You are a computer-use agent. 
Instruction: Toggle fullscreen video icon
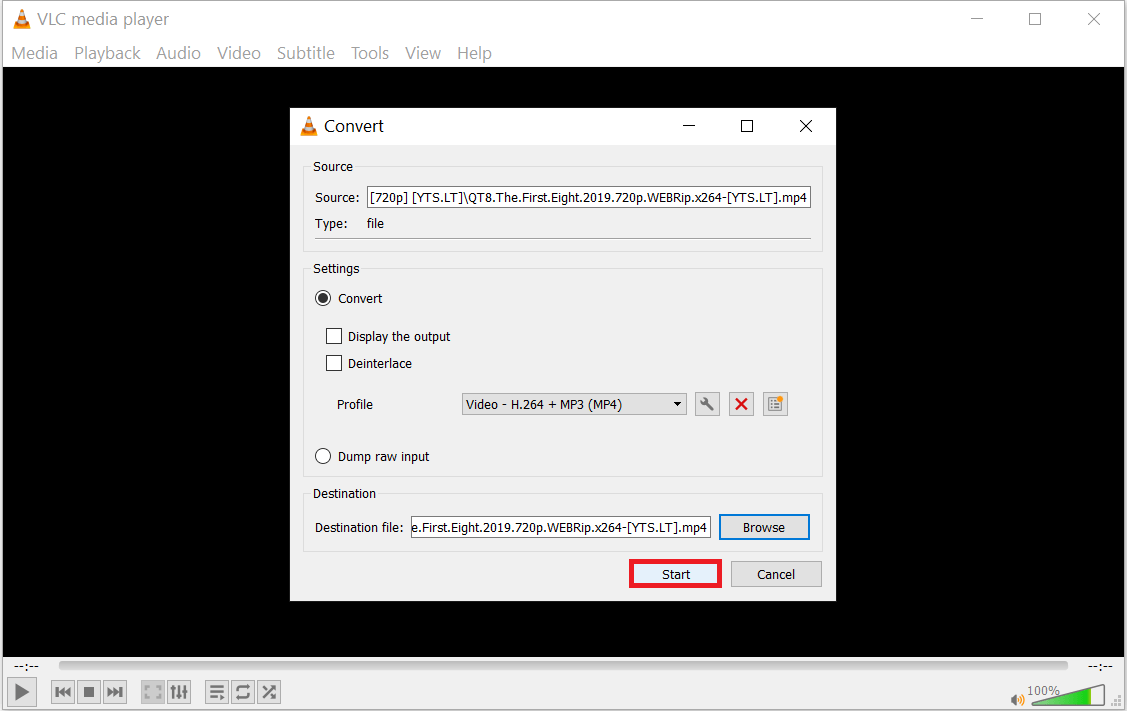[x=152, y=692]
